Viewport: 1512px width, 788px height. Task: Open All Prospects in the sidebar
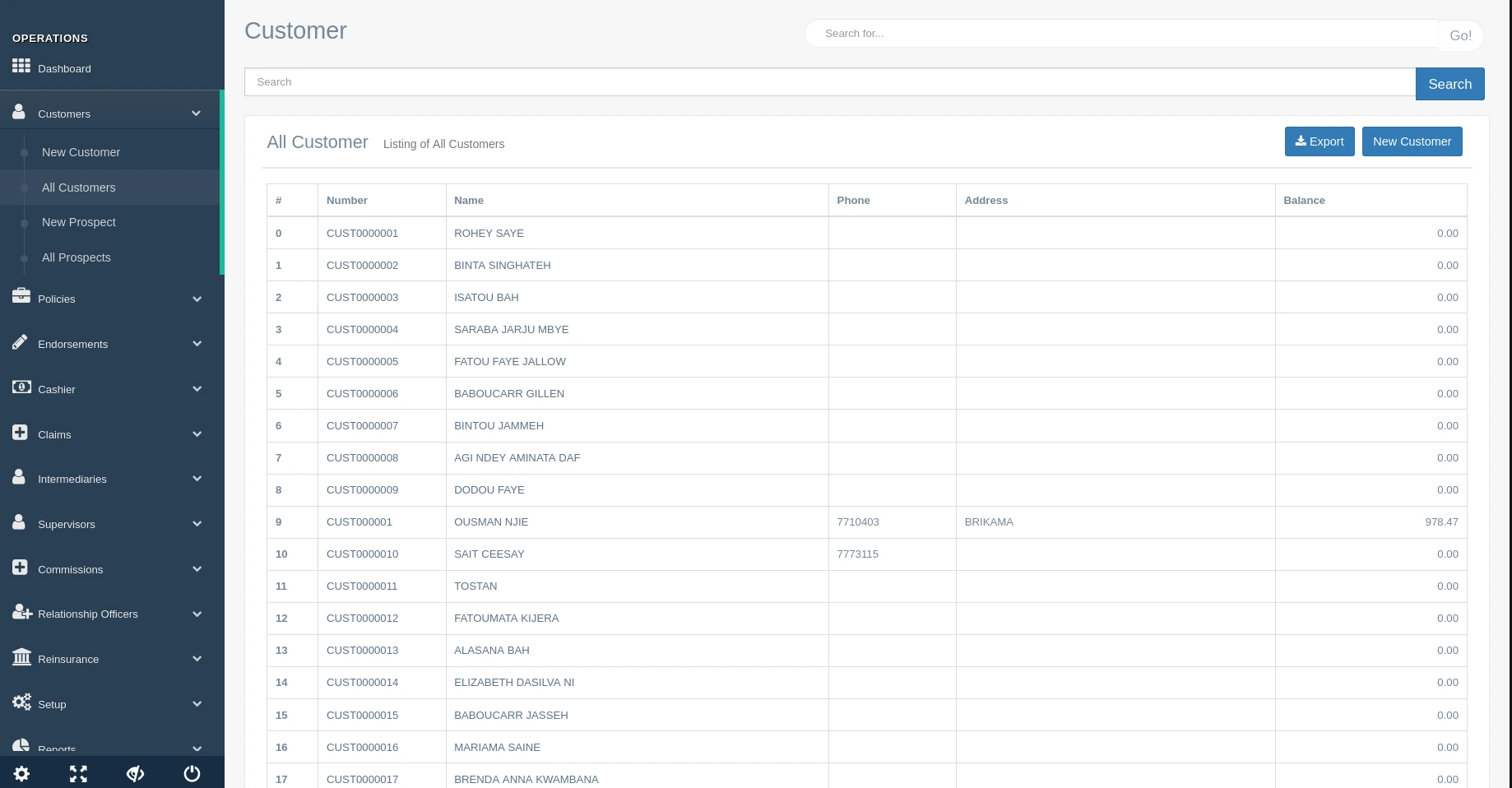76,257
